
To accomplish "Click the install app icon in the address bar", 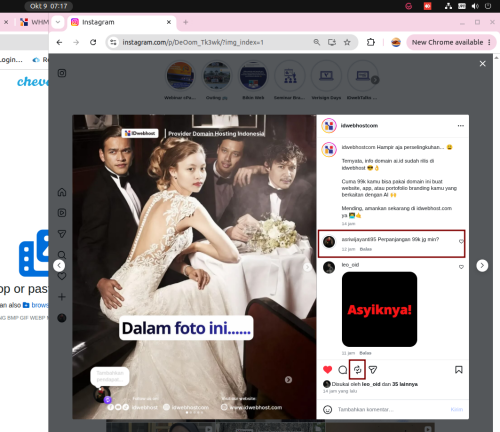I will click(332, 42).
